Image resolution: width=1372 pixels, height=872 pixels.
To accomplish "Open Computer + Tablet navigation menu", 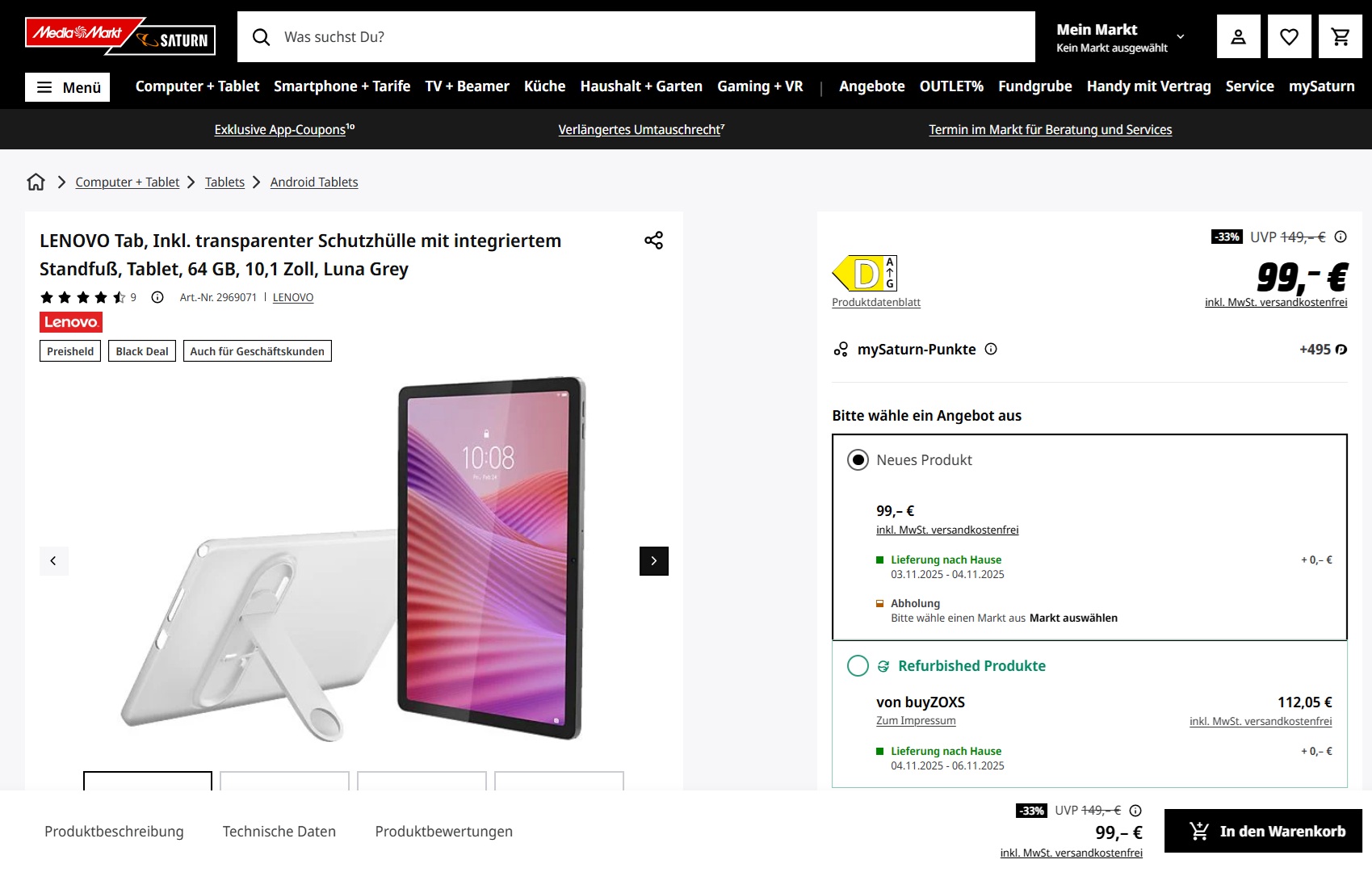I will pyautogui.click(x=197, y=86).
